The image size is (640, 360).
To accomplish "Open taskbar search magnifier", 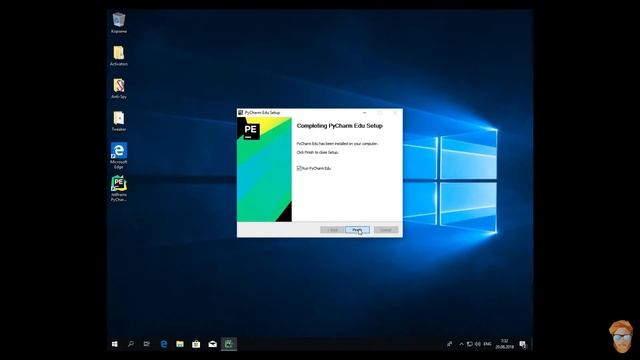I will [131, 344].
